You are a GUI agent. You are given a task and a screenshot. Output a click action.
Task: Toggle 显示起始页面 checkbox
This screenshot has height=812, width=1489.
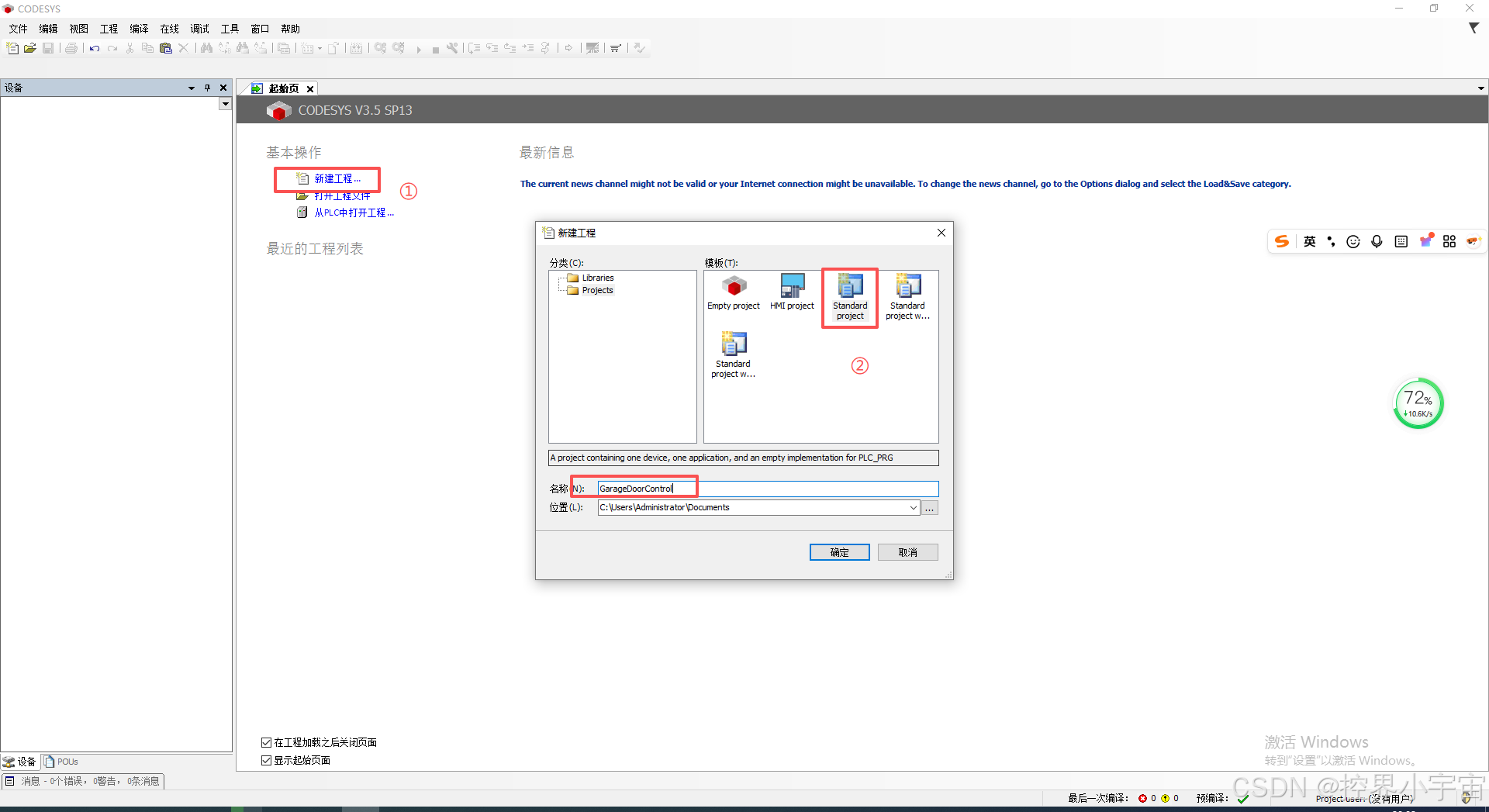(266, 760)
